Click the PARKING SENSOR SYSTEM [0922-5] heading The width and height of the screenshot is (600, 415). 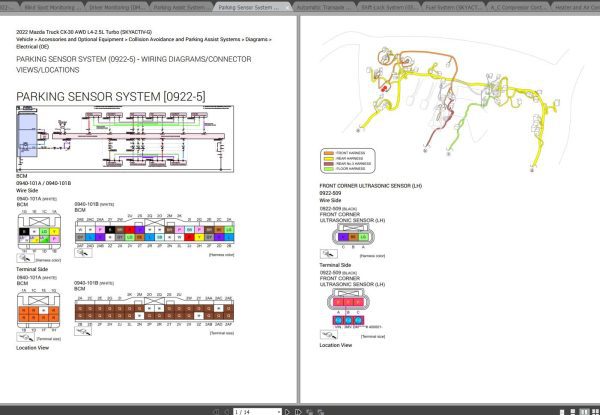pos(111,96)
